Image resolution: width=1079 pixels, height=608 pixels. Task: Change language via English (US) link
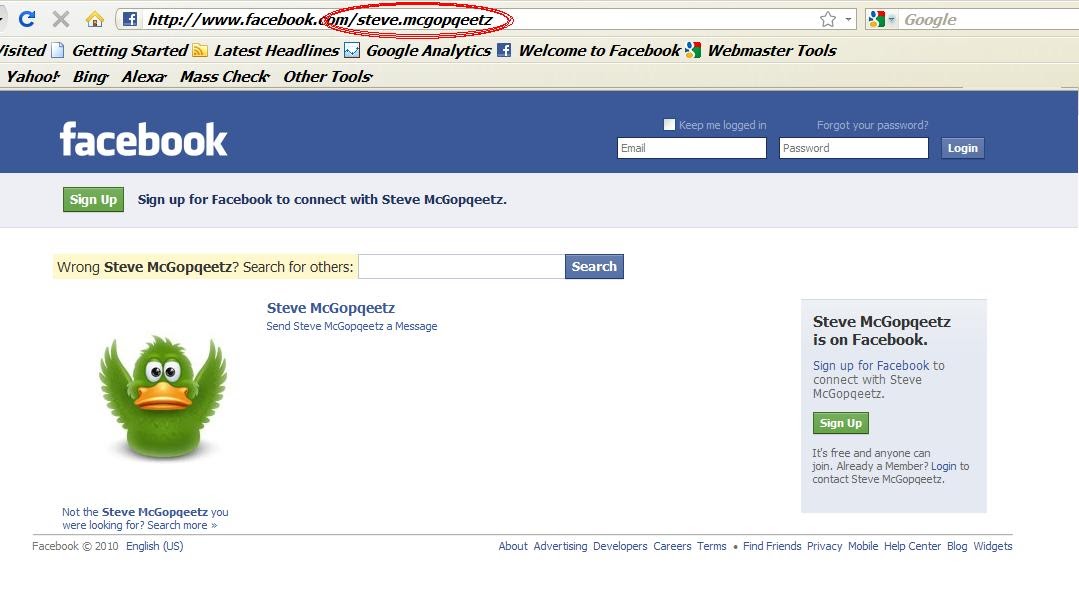[154, 546]
